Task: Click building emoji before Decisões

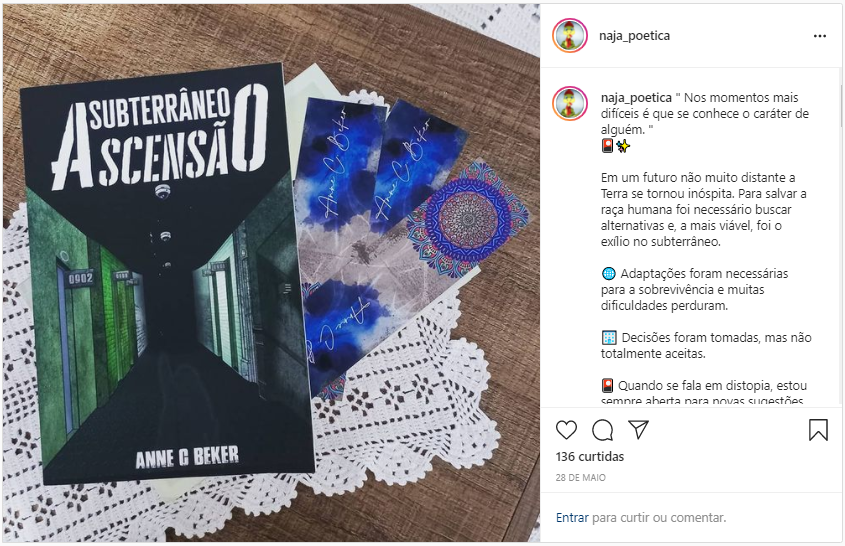Action: [x=609, y=338]
